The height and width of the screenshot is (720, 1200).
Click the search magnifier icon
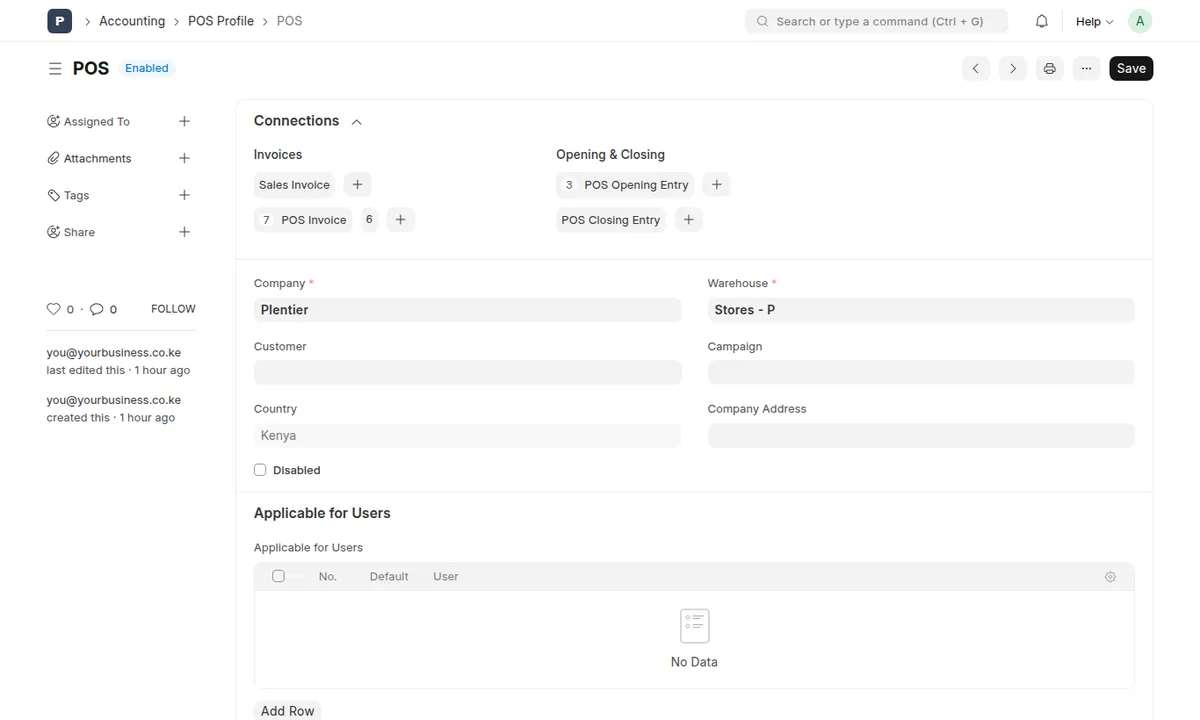pos(763,21)
